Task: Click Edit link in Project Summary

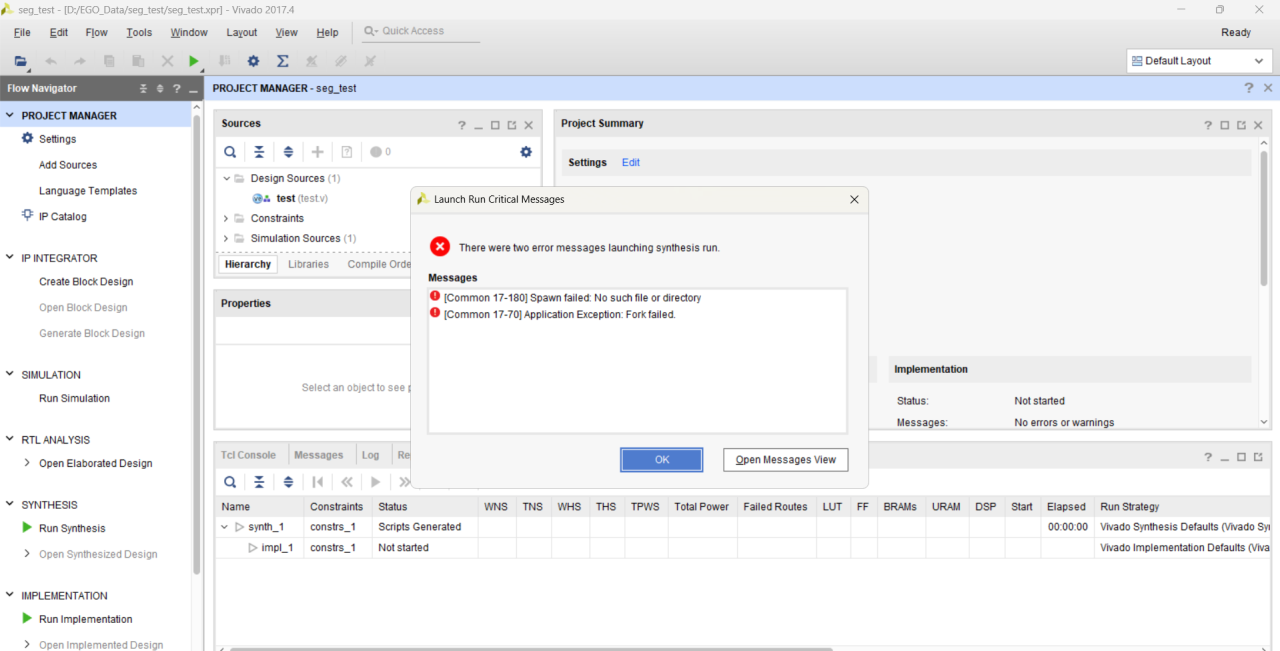Action: click(631, 162)
